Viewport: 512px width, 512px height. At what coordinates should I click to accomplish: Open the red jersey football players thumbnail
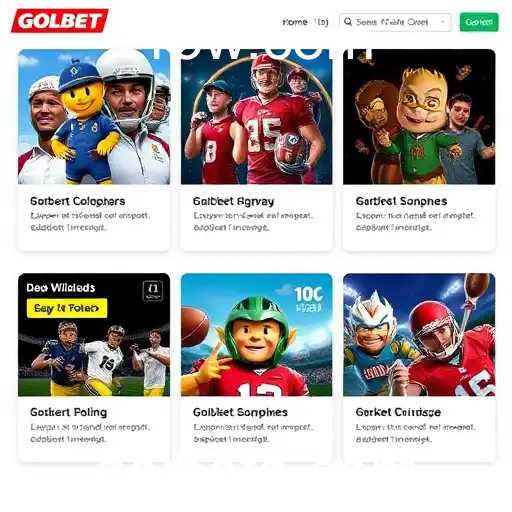pyautogui.click(x=256, y=117)
